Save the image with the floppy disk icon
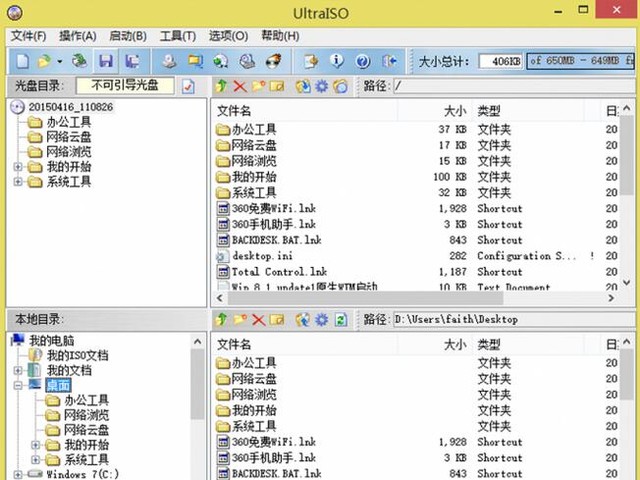This screenshot has height=480, width=640. pyautogui.click(x=106, y=62)
